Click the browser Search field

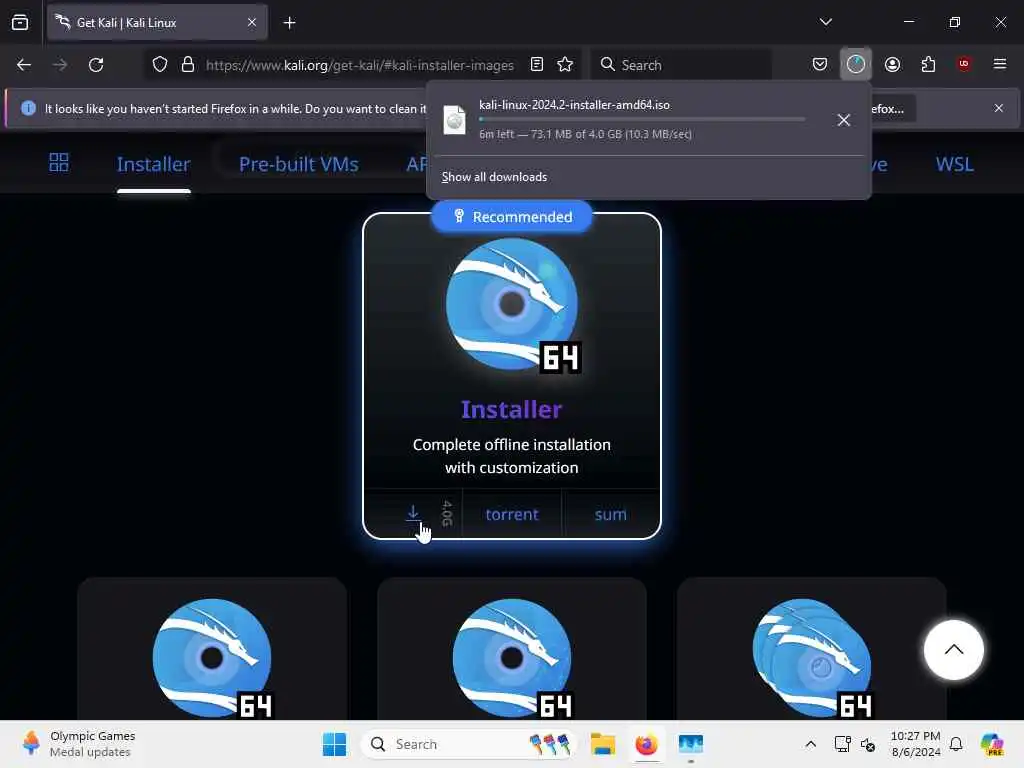pos(682,65)
